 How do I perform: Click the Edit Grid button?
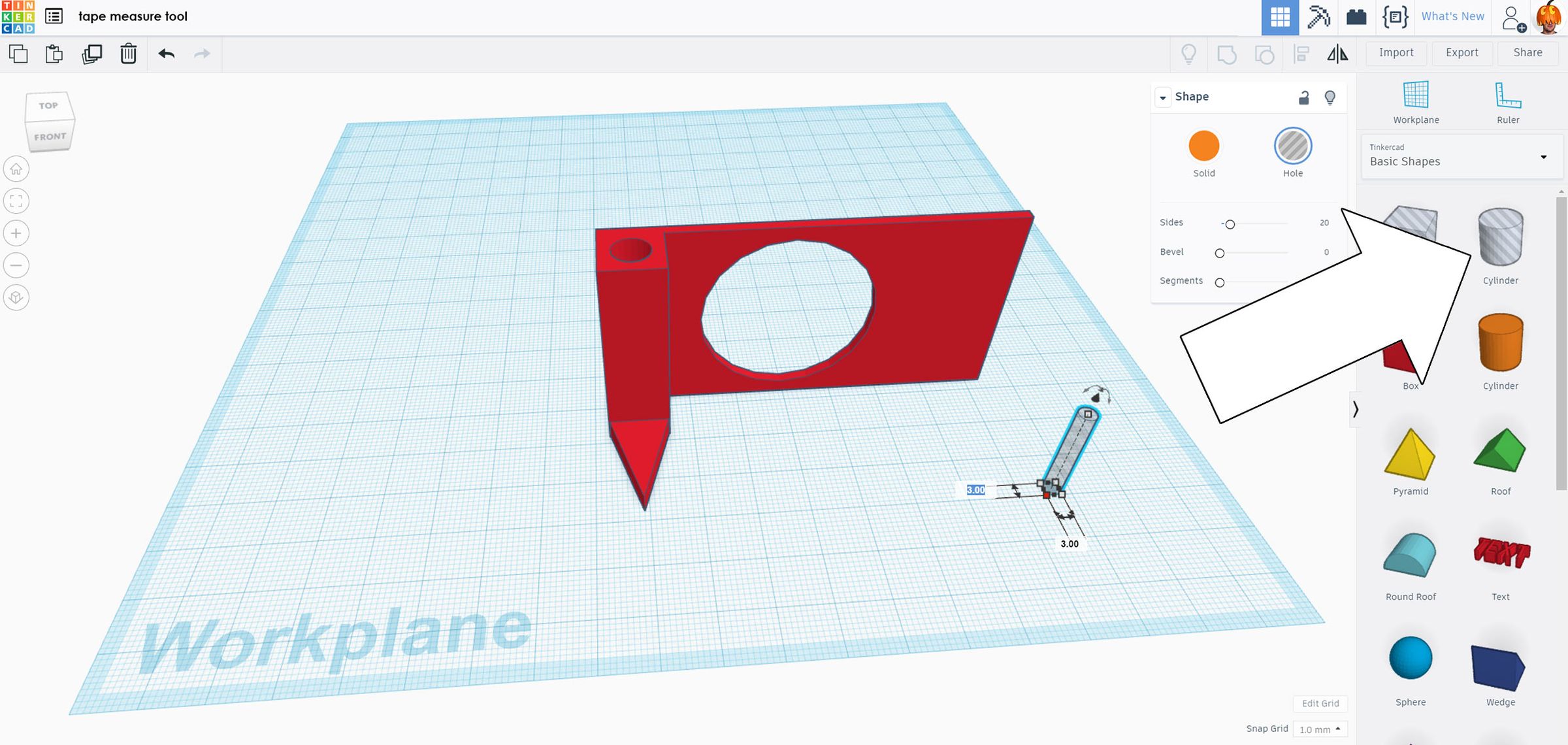click(x=1320, y=704)
